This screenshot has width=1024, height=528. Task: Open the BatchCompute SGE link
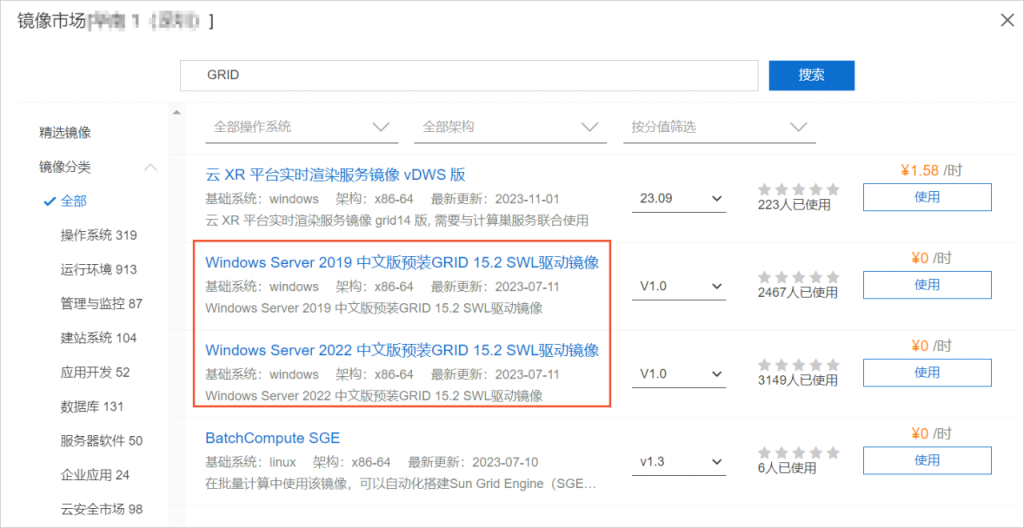click(272, 438)
